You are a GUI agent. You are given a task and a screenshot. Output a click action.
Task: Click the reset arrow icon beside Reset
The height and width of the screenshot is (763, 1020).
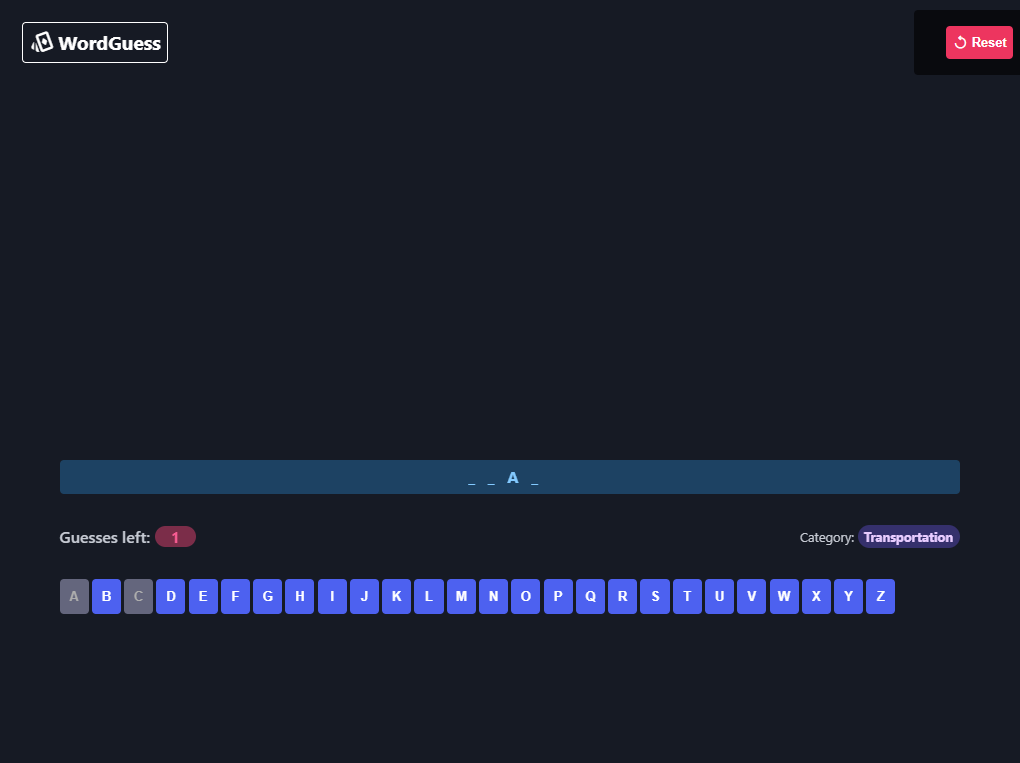(x=960, y=42)
